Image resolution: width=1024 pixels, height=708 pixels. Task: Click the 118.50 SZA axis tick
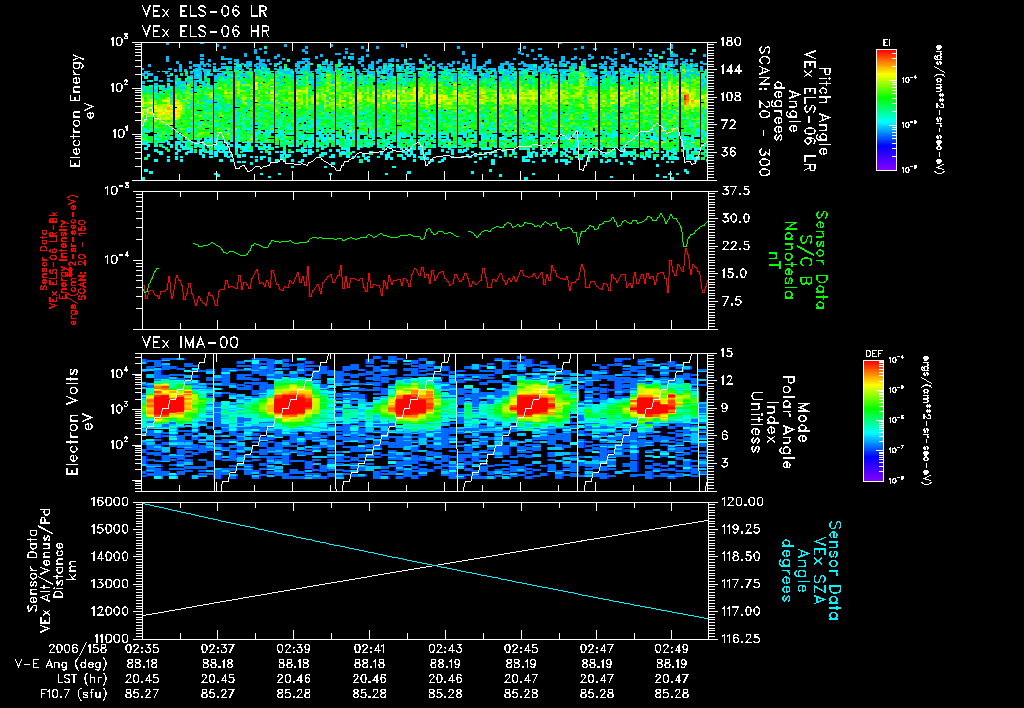741,556
